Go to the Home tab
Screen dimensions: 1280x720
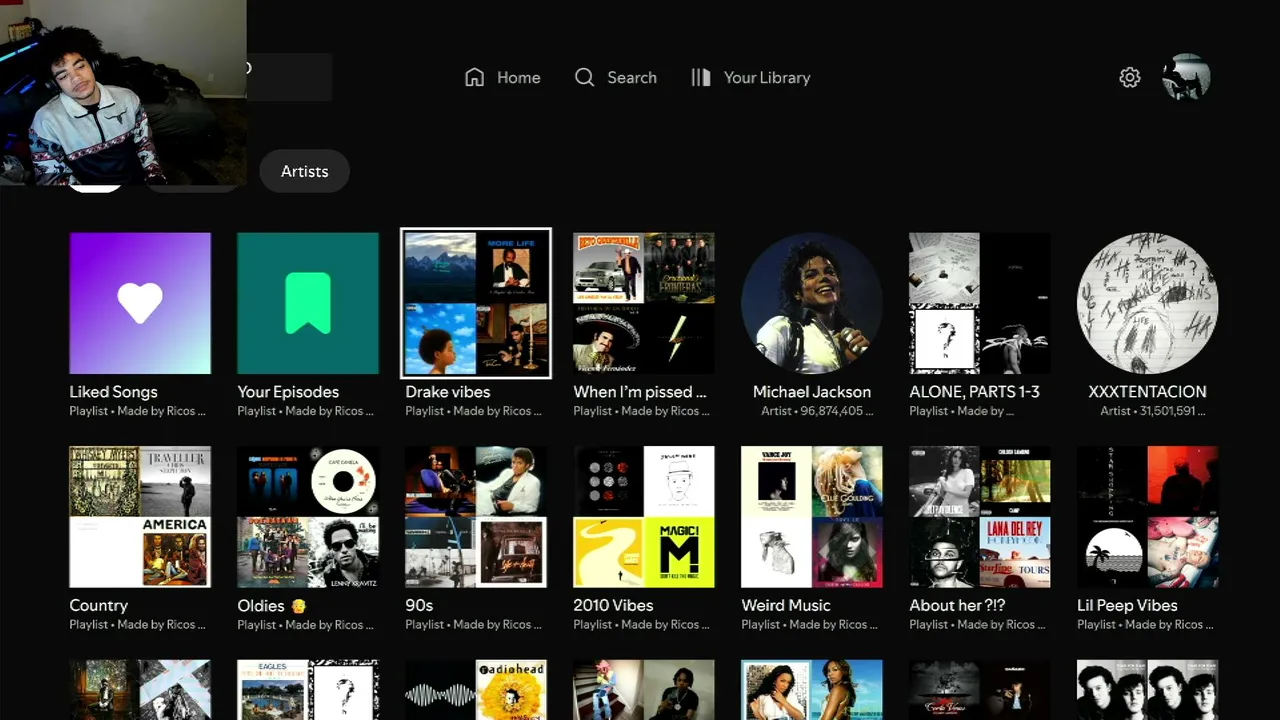(x=503, y=78)
